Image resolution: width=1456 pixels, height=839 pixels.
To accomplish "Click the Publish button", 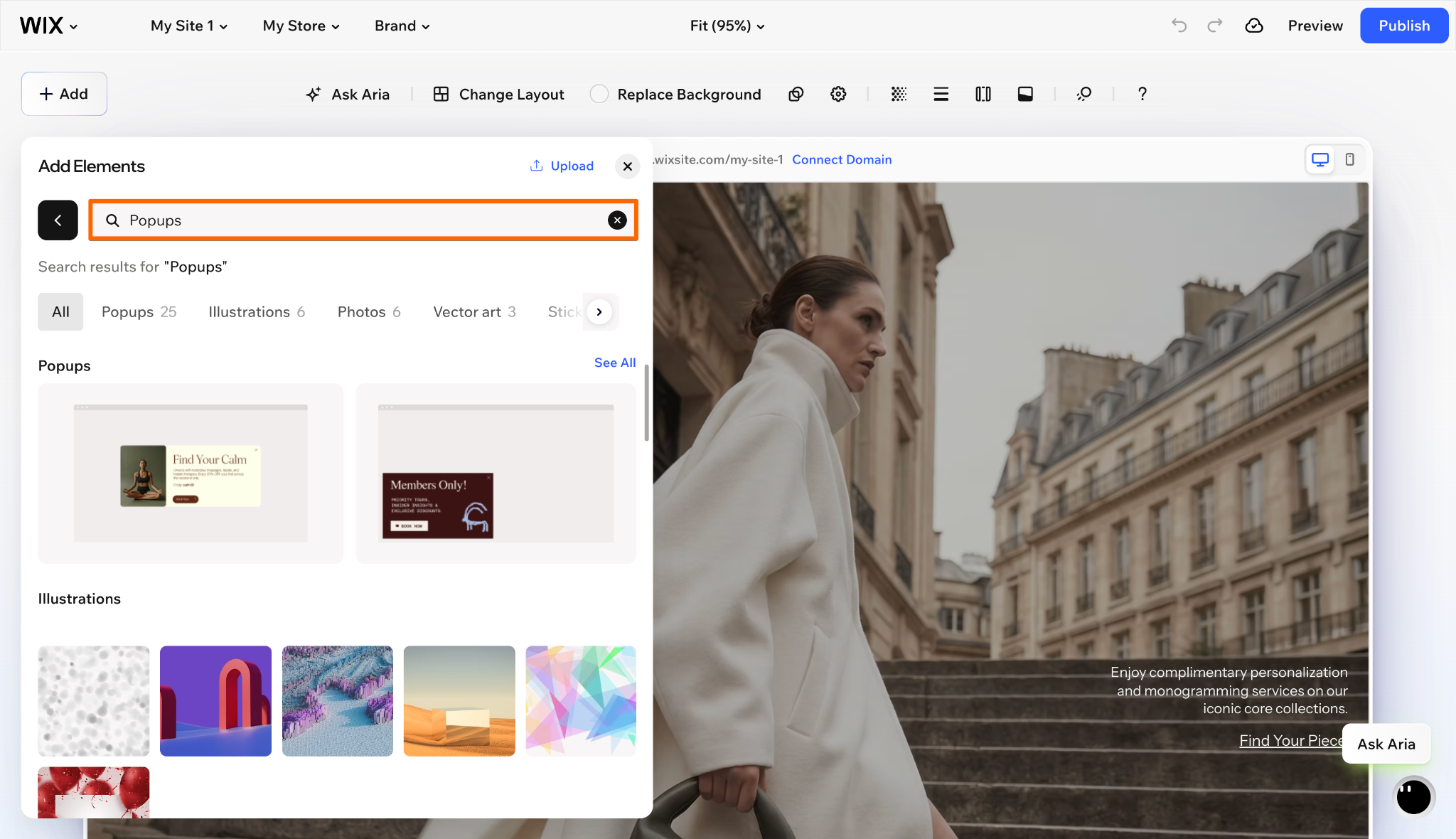I will click(x=1404, y=26).
